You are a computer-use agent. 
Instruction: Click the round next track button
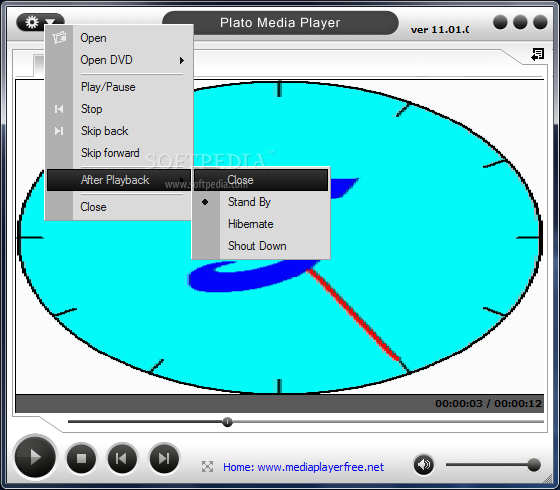click(x=164, y=458)
